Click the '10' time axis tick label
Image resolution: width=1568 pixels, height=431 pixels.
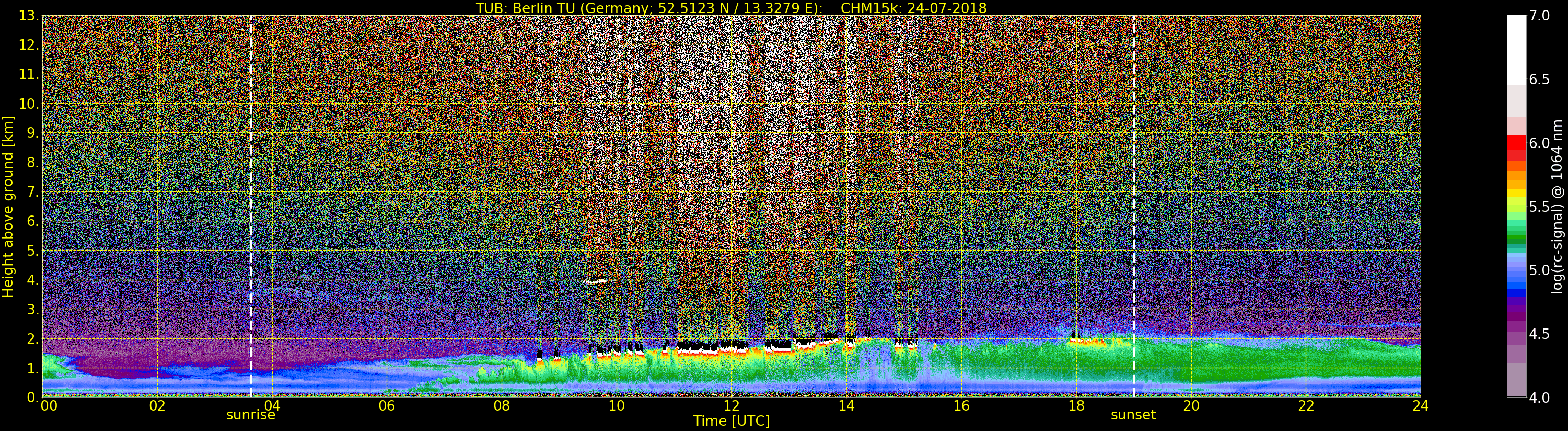(617, 406)
